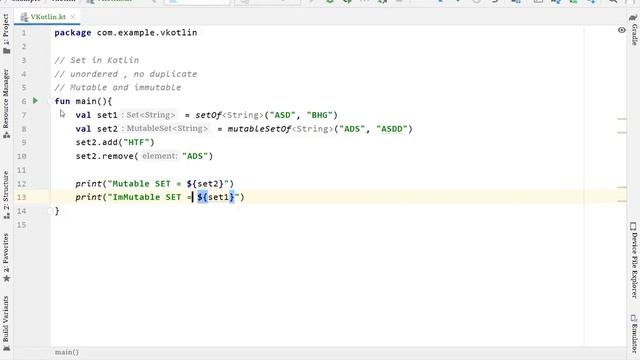Viewport: 640px width, 360px height.
Task: Click the 'setOf' function call
Action: 208,115
